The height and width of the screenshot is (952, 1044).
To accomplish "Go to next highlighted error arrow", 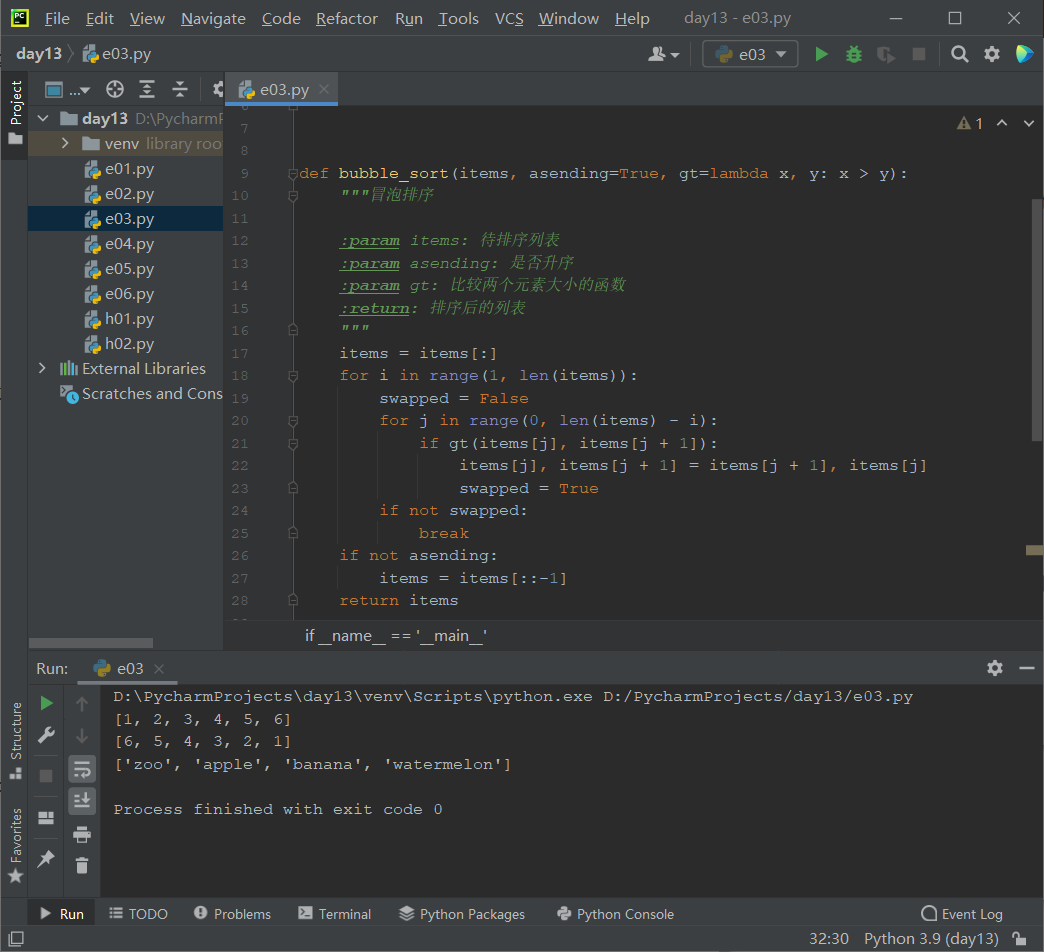I will click(x=1029, y=123).
